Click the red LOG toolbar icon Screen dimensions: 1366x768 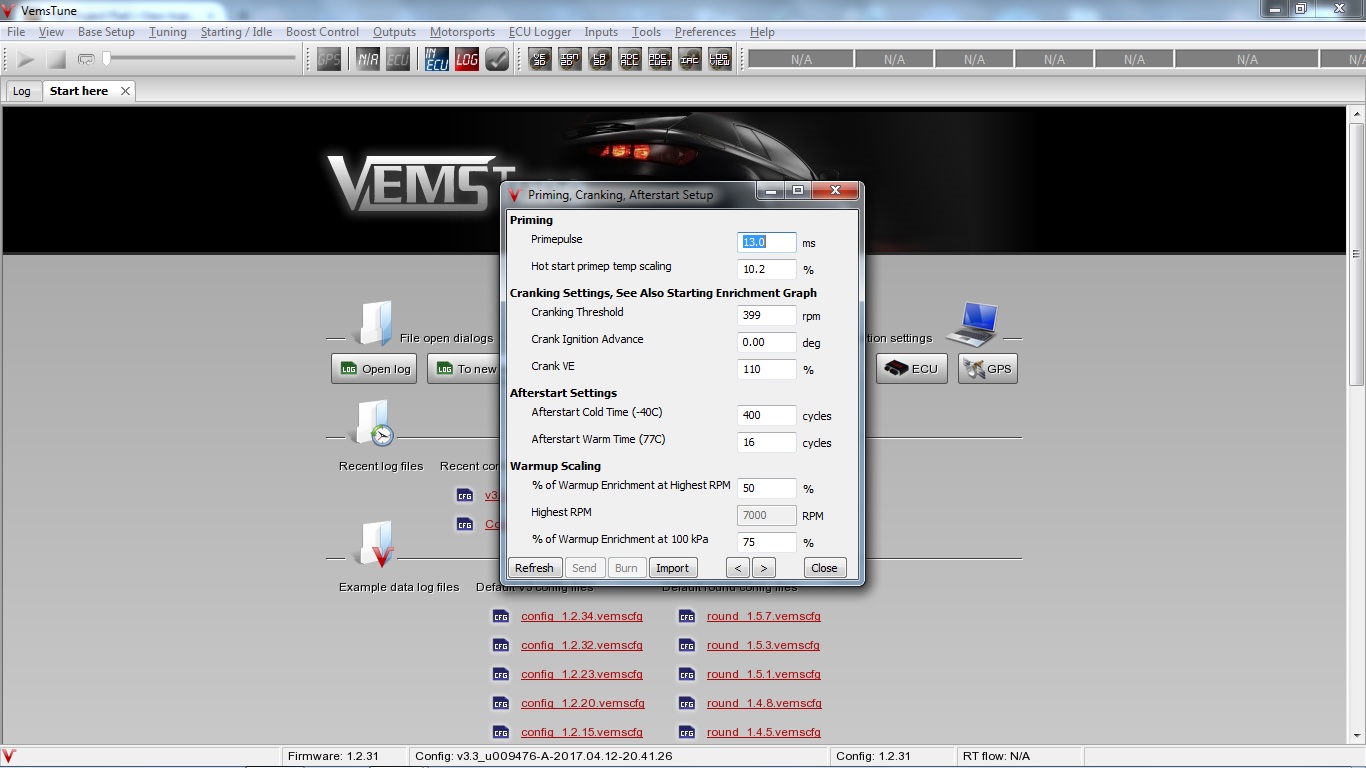[x=467, y=60]
